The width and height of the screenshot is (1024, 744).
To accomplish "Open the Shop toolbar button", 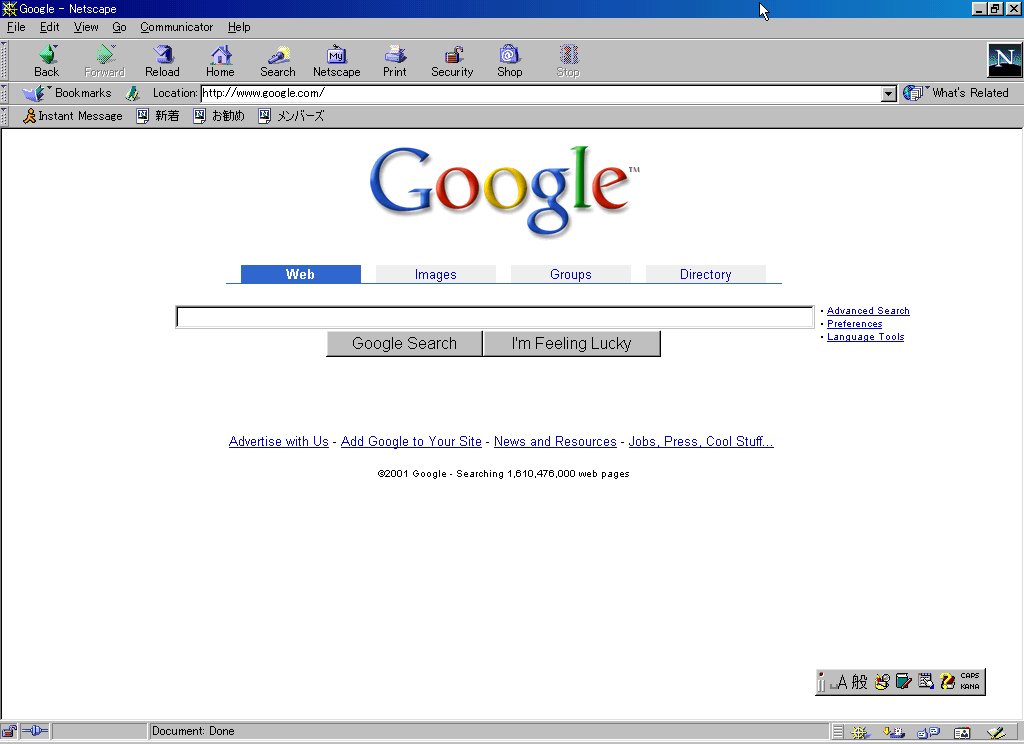I will 509,61.
